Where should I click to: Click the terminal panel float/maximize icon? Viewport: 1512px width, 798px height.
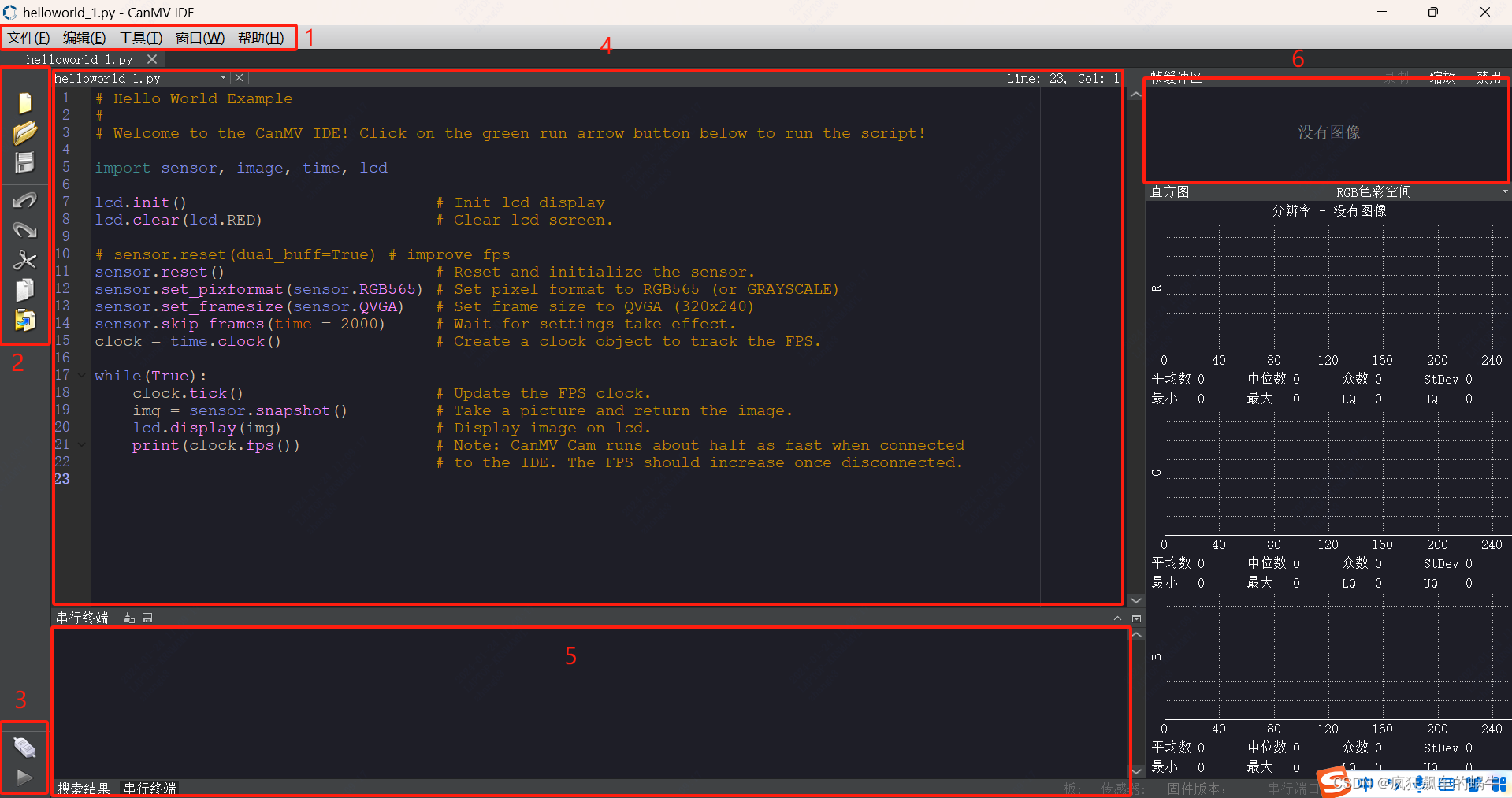[1136, 618]
